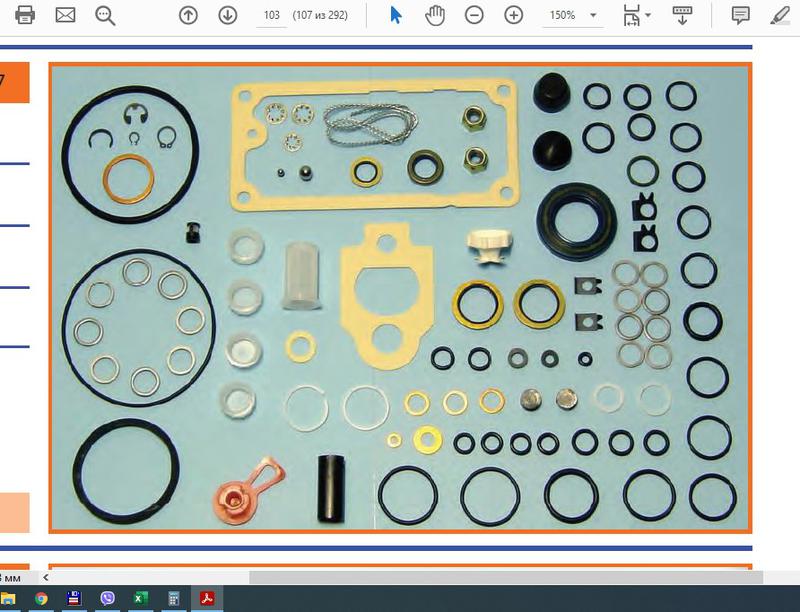Open Excel from the taskbar
This screenshot has width=800, height=612.
(140, 598)
